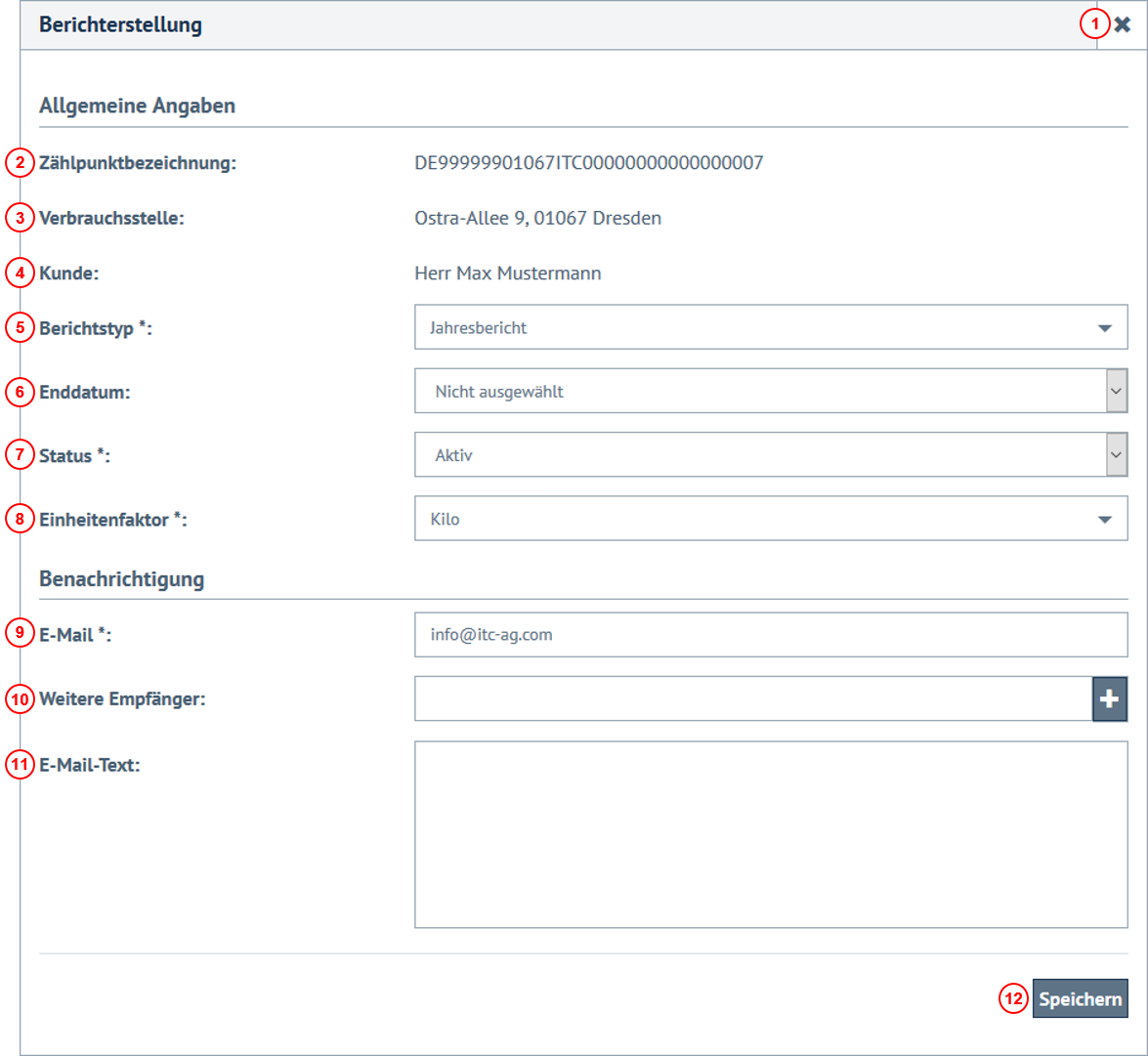Select marker 11 next to E-Mail-Text label
Screen dimensions: 1148x1056
coord(20,765)
